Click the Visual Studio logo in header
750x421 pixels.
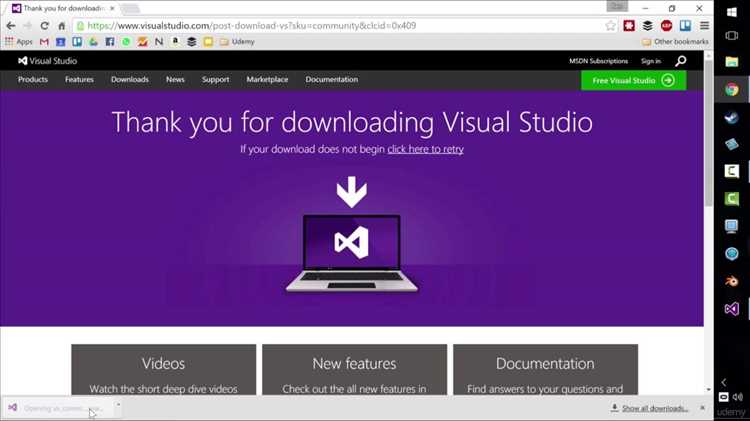pos(47,61)
